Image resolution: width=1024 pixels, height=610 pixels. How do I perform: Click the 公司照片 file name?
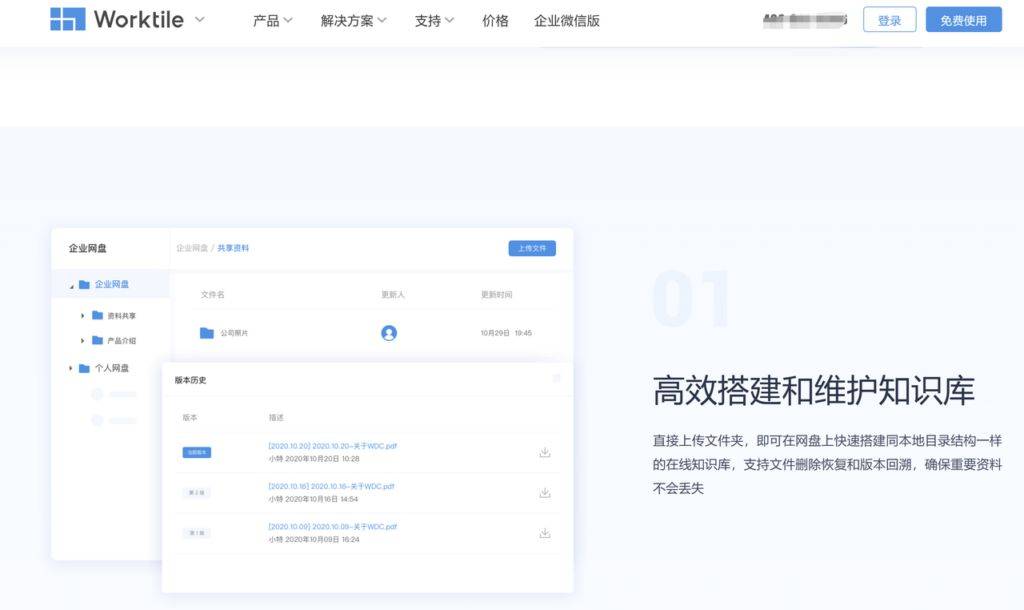(x=234, y=333)
